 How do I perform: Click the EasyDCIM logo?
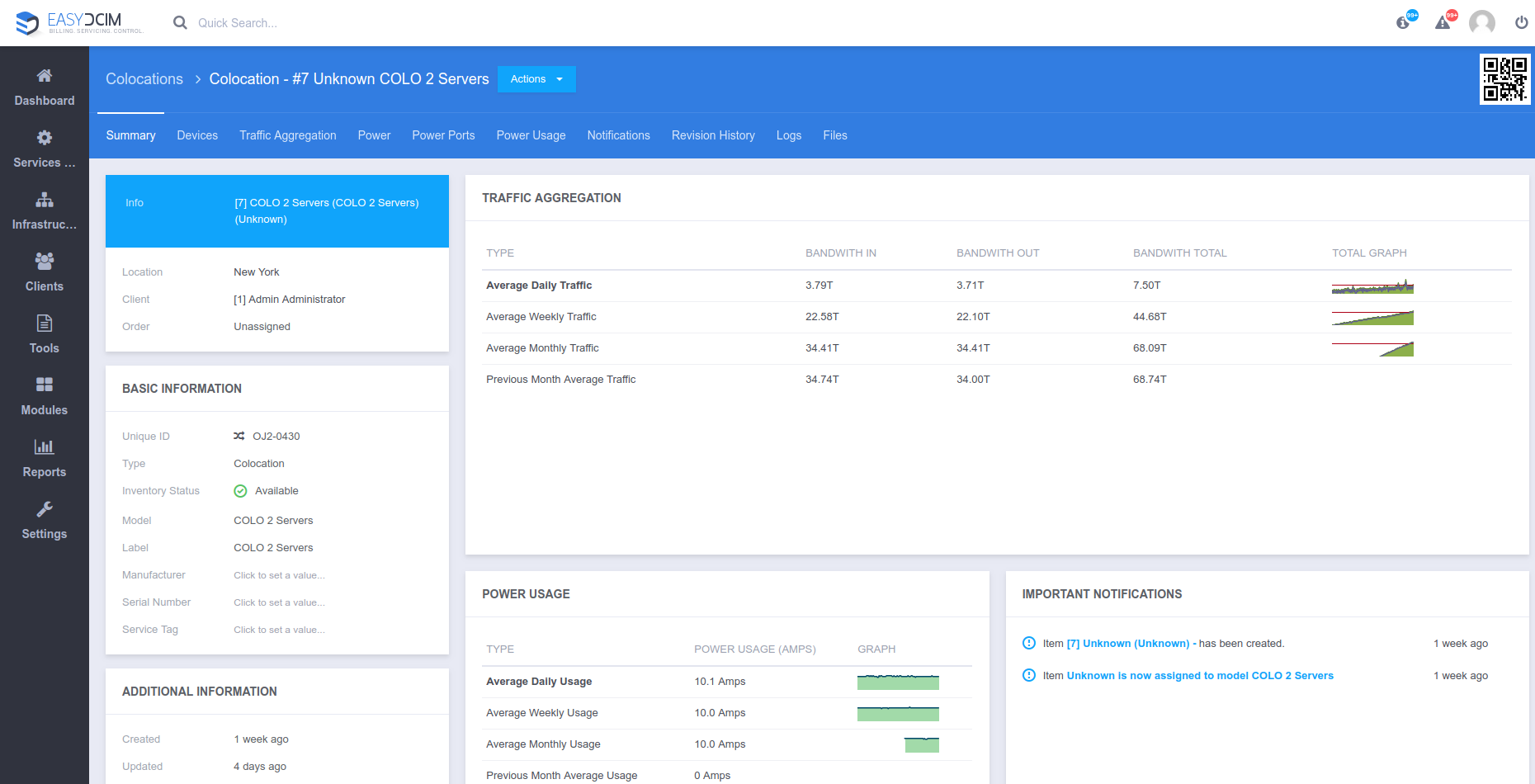pyautogui.click(x=79, y=22)
